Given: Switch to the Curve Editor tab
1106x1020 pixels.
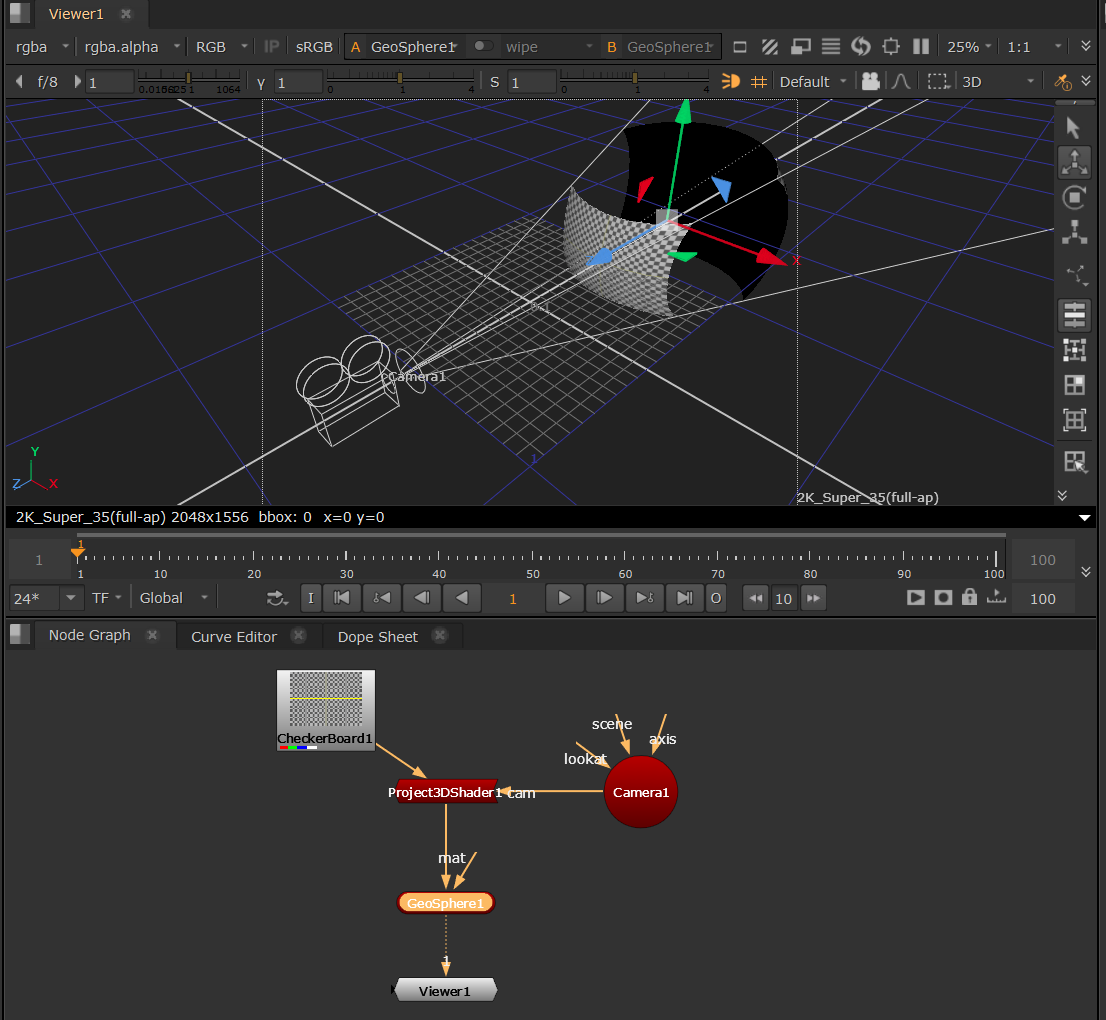Looking at the screenshot, I should pos(234,636).
